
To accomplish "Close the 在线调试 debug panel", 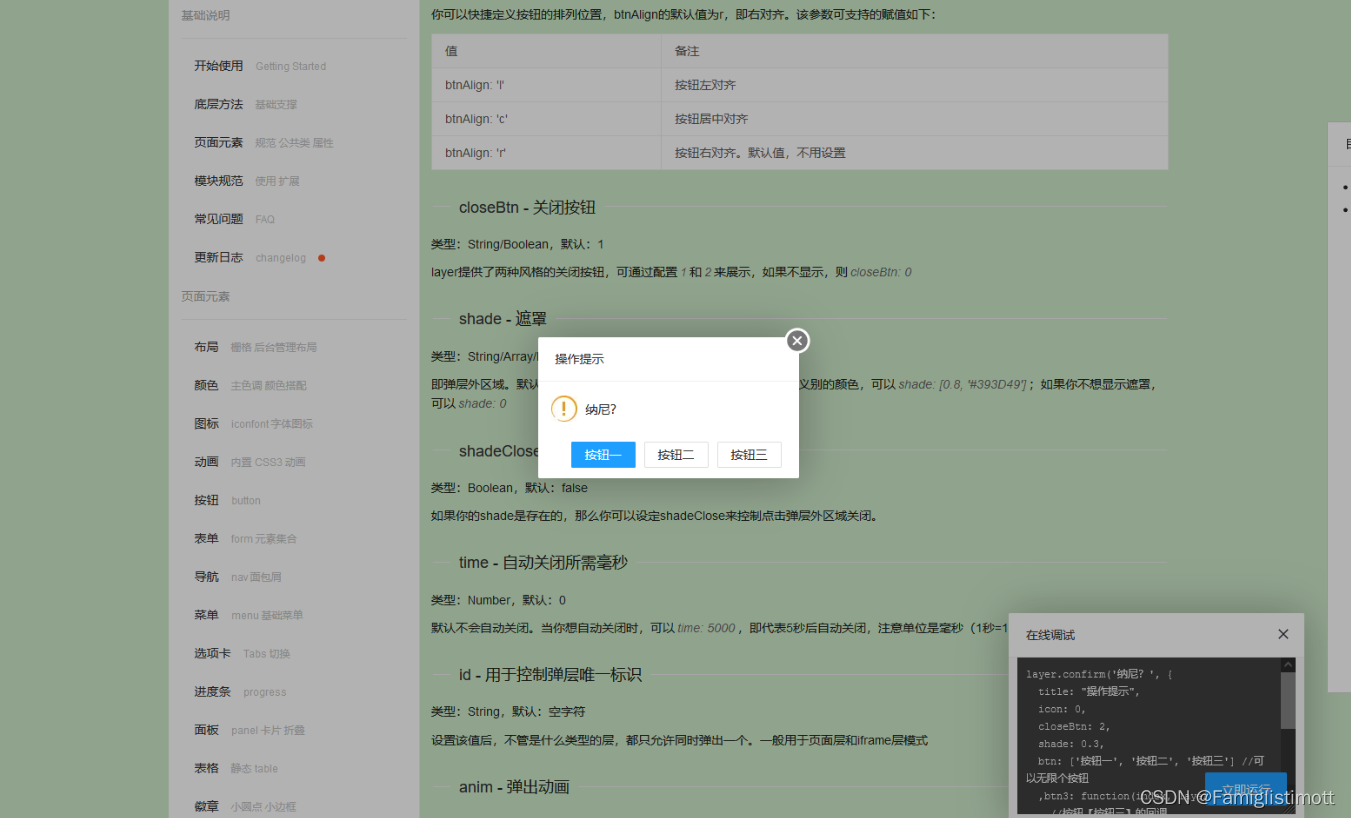I will (1283, 634).
